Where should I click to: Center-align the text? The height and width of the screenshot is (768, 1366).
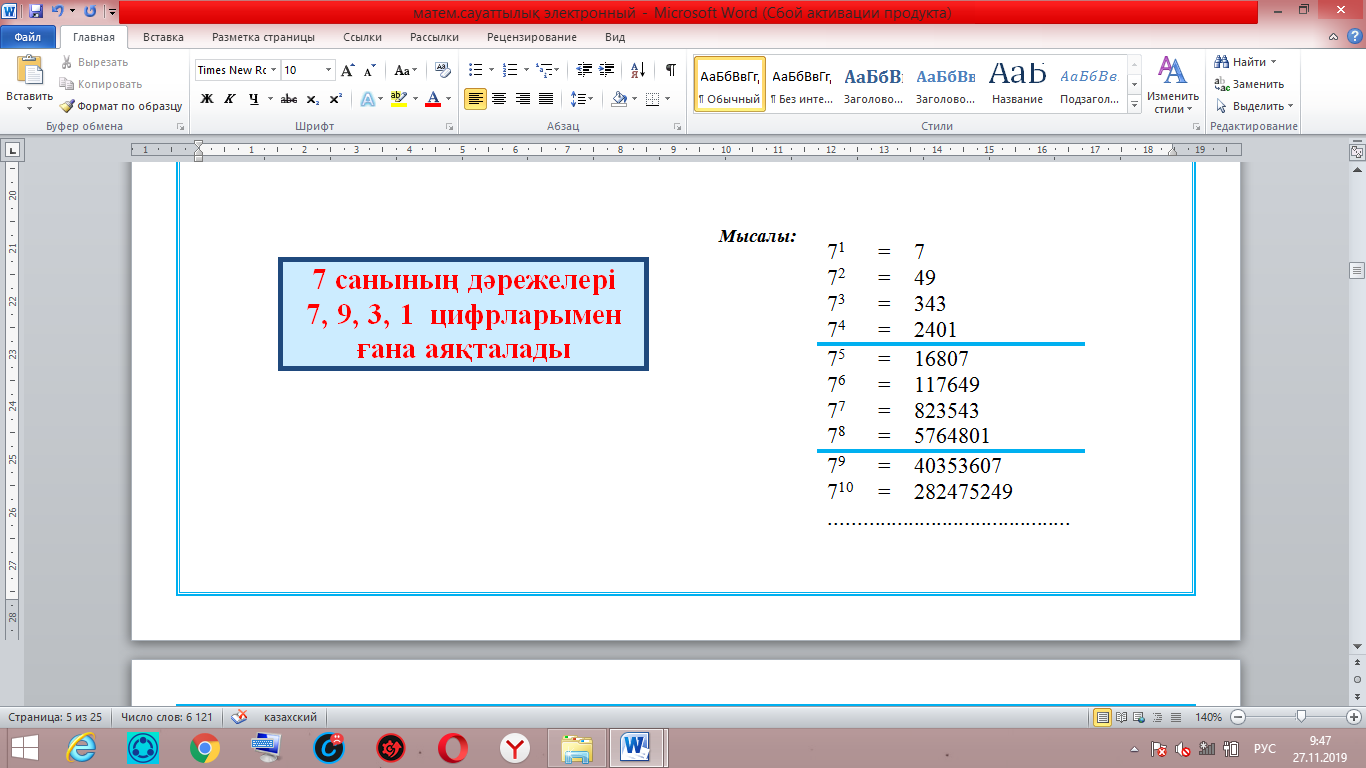click(x=499, y=99)
